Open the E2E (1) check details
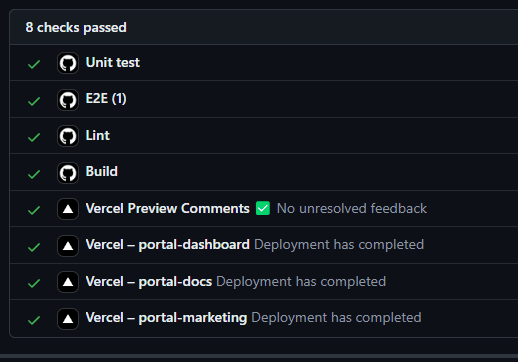Image resolution: width=518 pixels, height=362 pixels. pyautogui.click(x=106, y=99)
